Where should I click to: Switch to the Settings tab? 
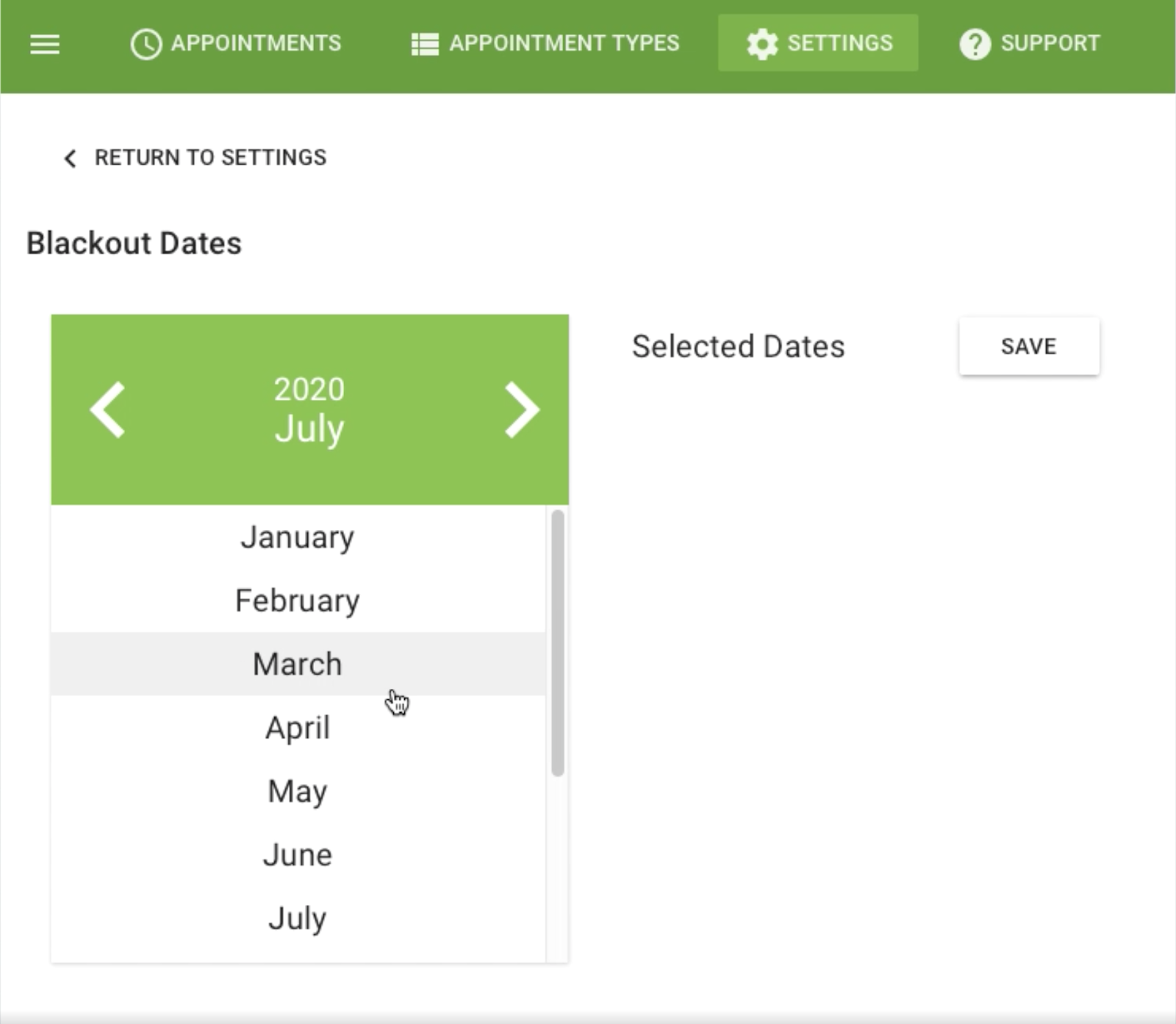click(818, 43)
